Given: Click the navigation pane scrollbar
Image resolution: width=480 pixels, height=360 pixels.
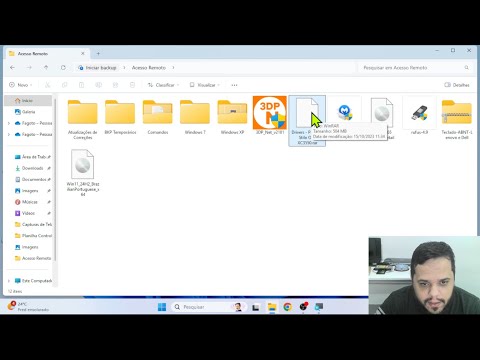Looking at the screenshot, I should click(55, 180).
